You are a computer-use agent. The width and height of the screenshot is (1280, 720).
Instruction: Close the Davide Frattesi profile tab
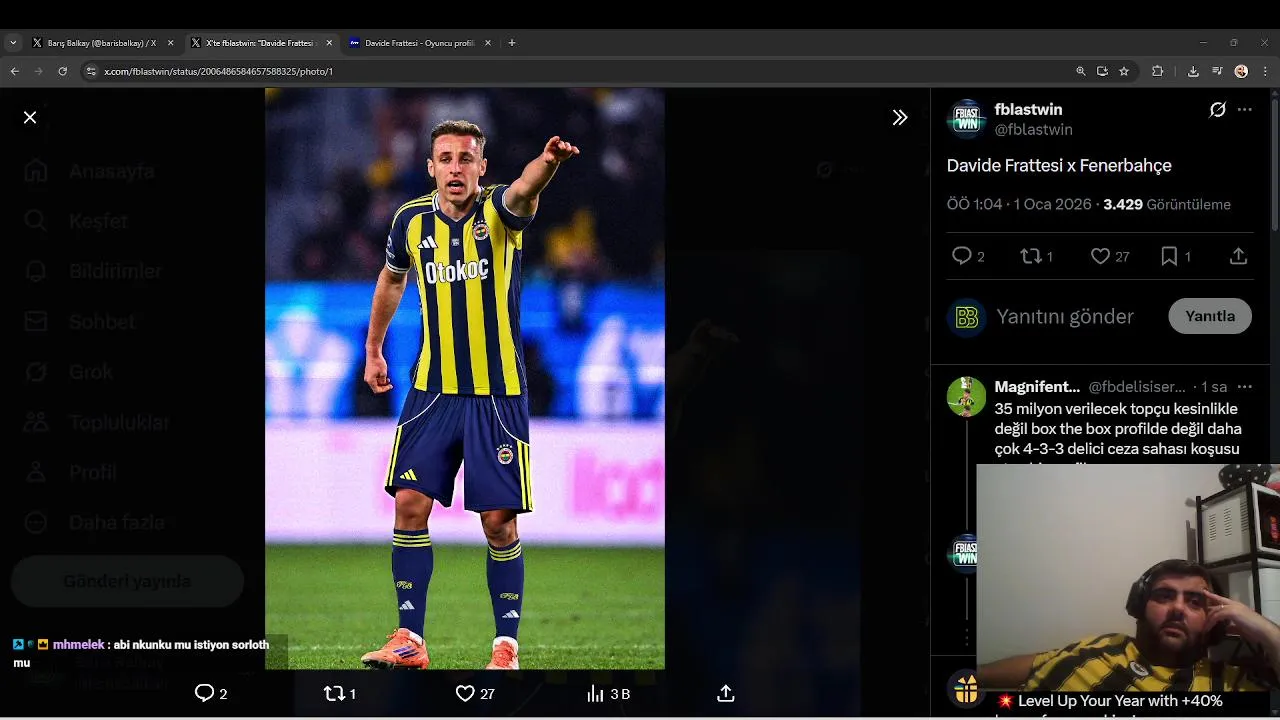coord(488,43)
